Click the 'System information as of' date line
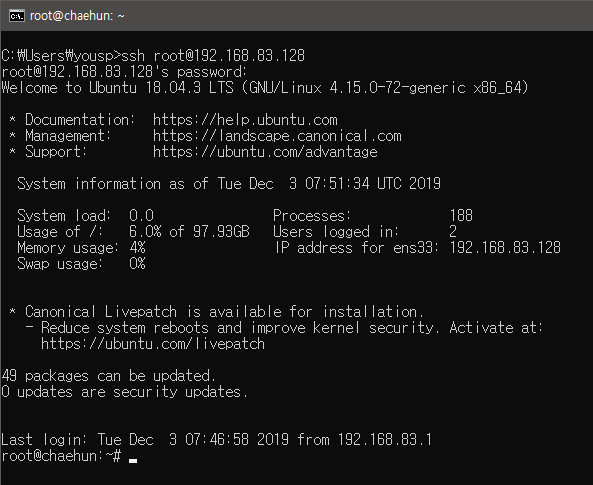 (x=229, y=184)
